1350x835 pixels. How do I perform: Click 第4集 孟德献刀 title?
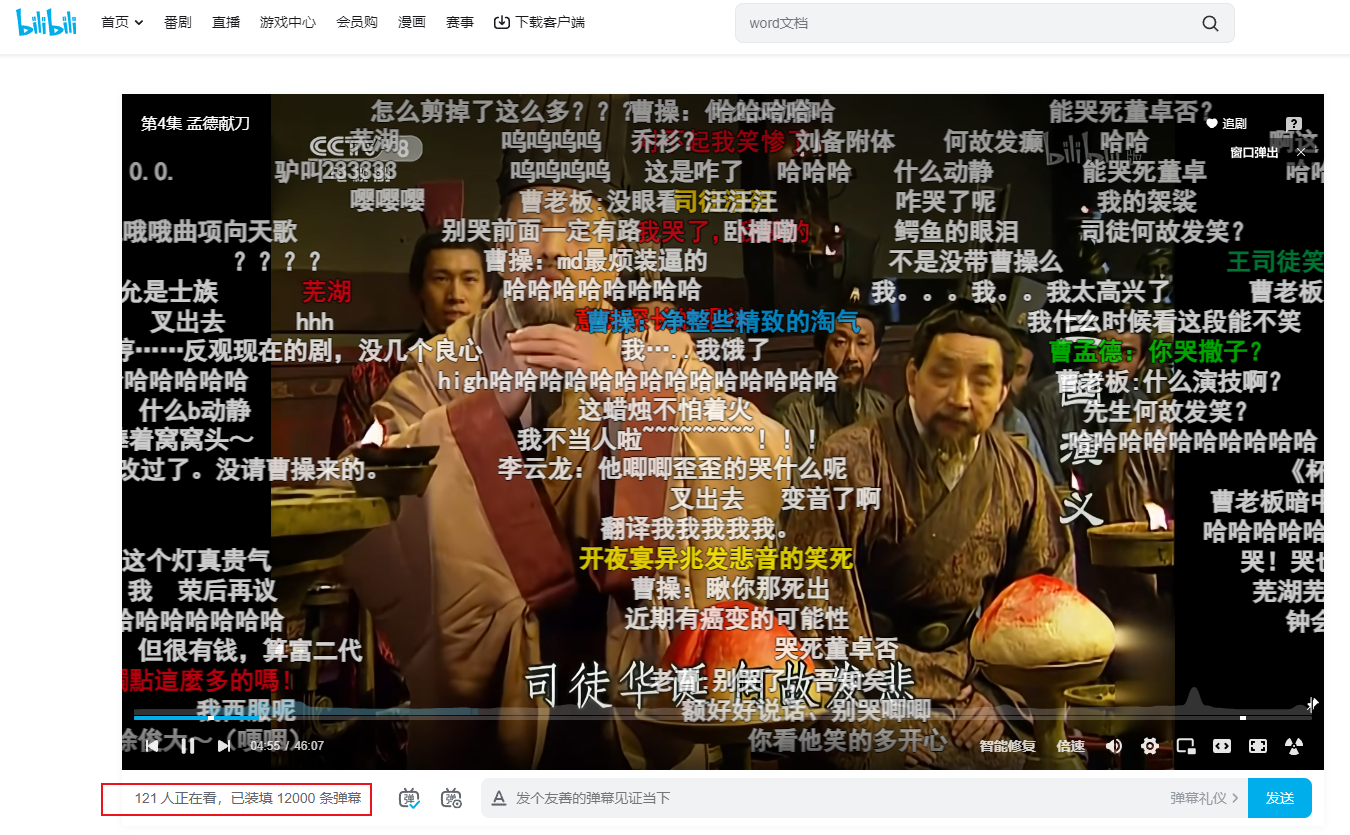click(x=195, y=123)
